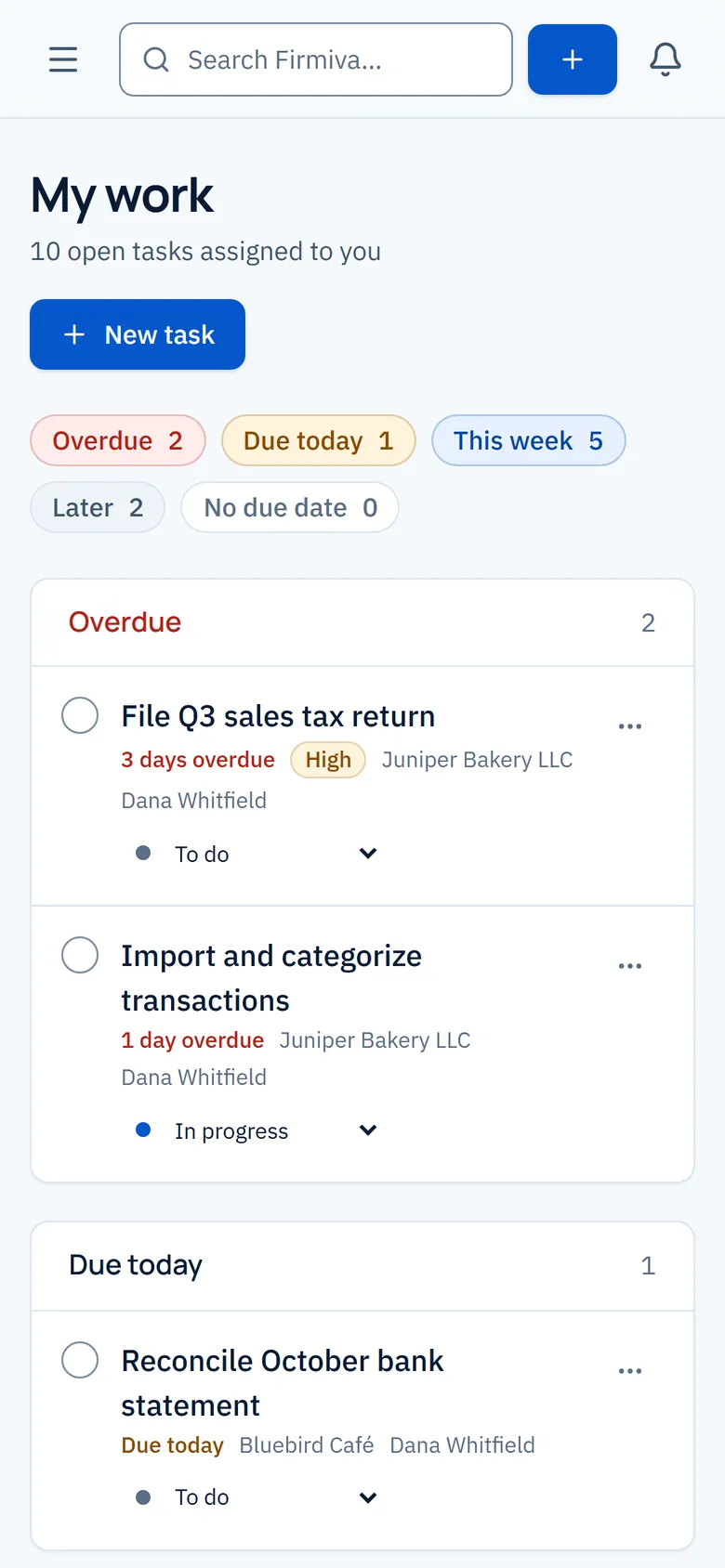Image resolution: width=725 pixels, height=1568 pixels.
Task: Mark Reconcile October bank statement complete
Action: 80,1360
